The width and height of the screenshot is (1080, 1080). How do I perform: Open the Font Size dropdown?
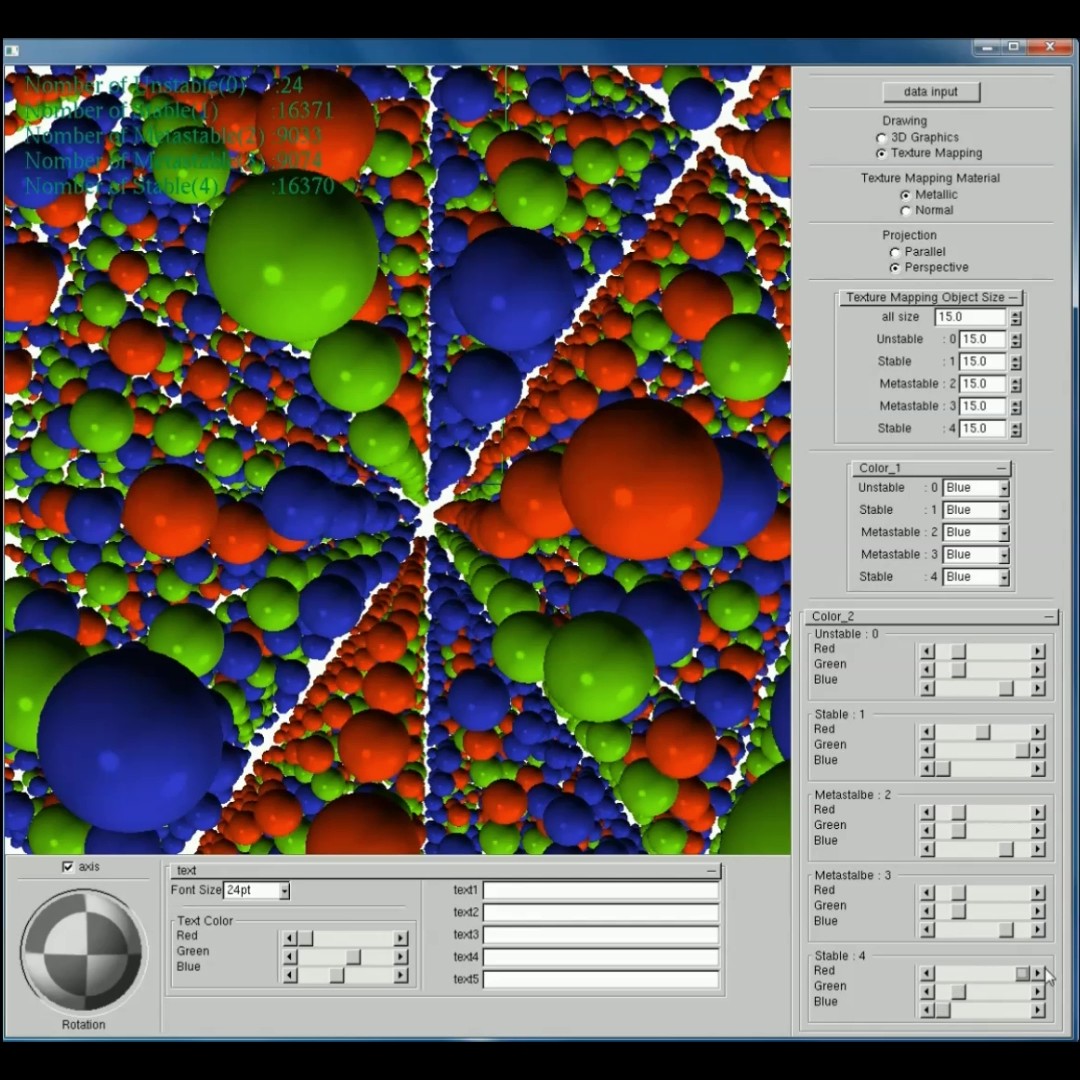click(284, 891)
